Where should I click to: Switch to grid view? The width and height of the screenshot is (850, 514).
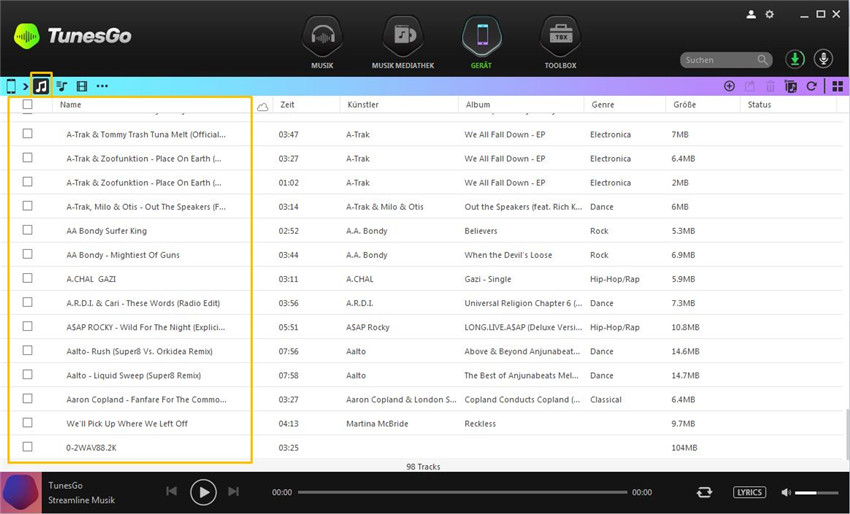pyautogui.click(x=838, y=86)
